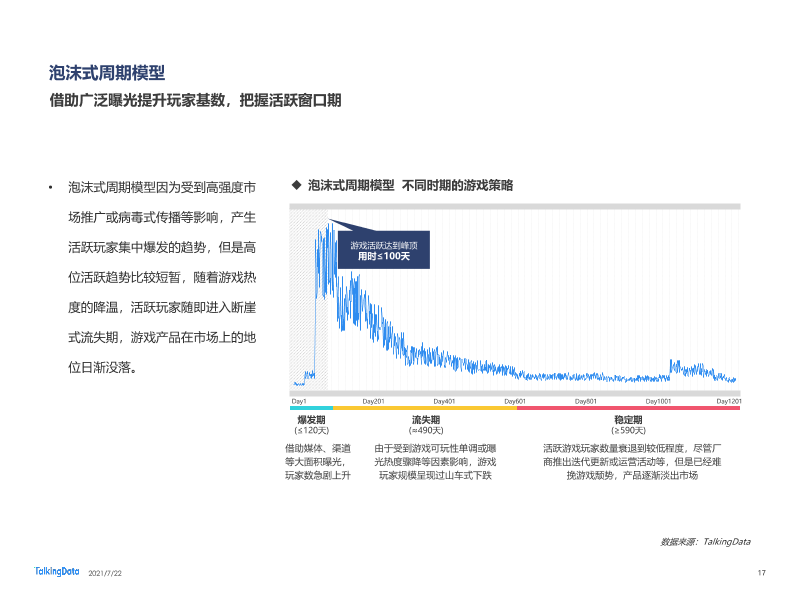Click the shaded launch region of chart
Viewport: 799px width, 599px height.
[308, 300]
